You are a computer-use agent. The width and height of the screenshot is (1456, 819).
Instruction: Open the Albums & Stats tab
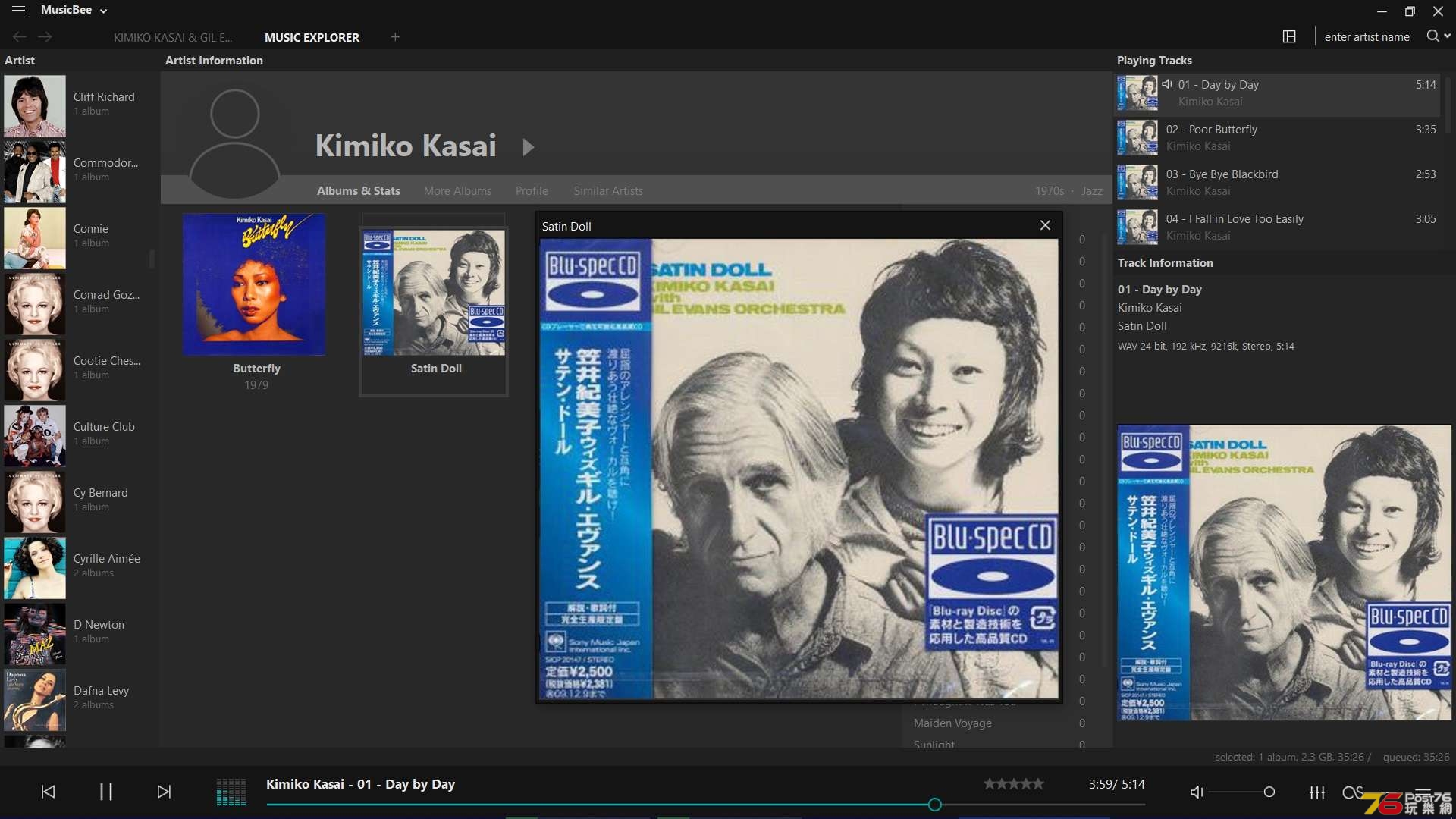click(359, 191)
